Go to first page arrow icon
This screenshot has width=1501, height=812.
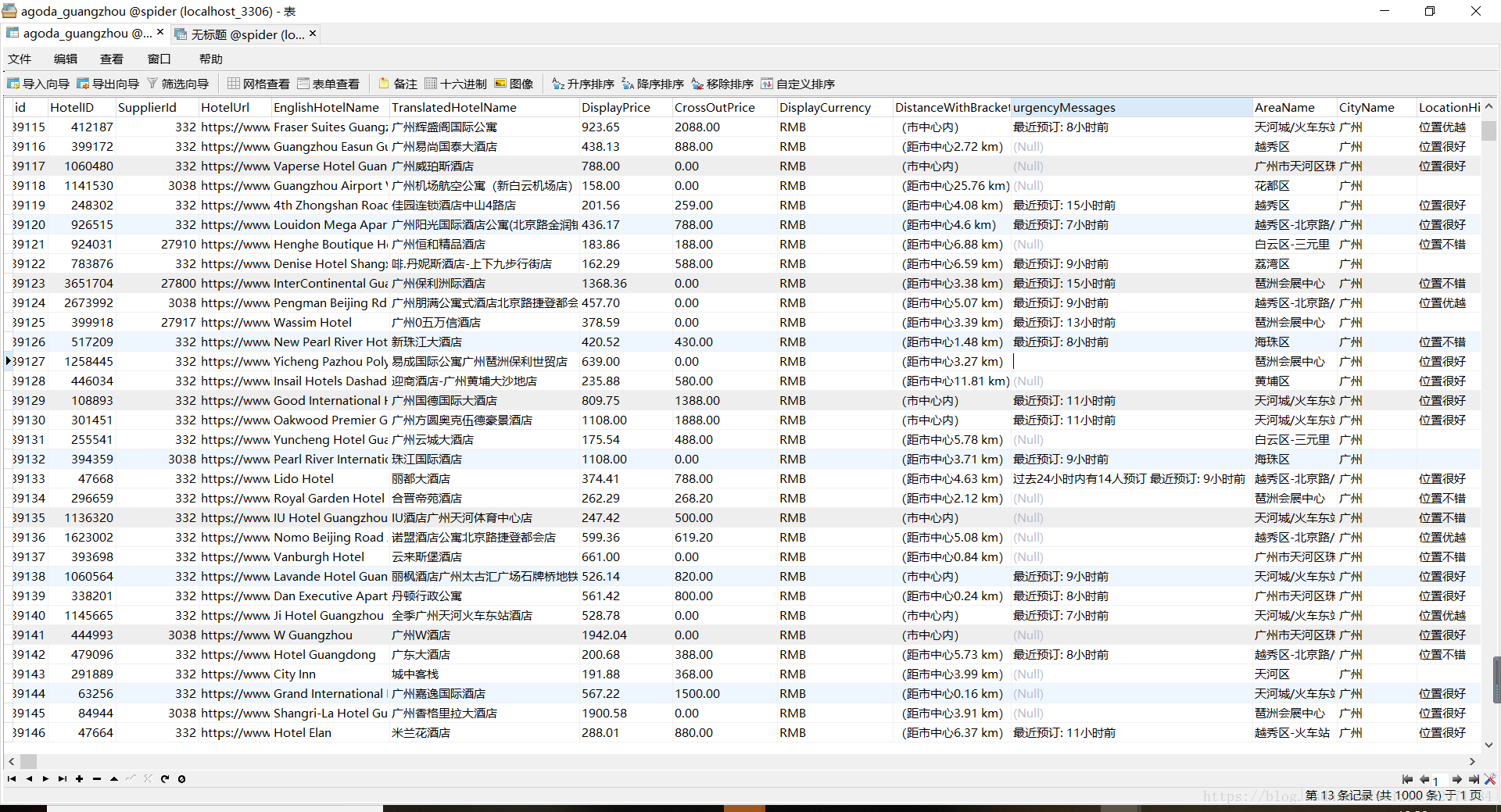tap(1407, 779)
